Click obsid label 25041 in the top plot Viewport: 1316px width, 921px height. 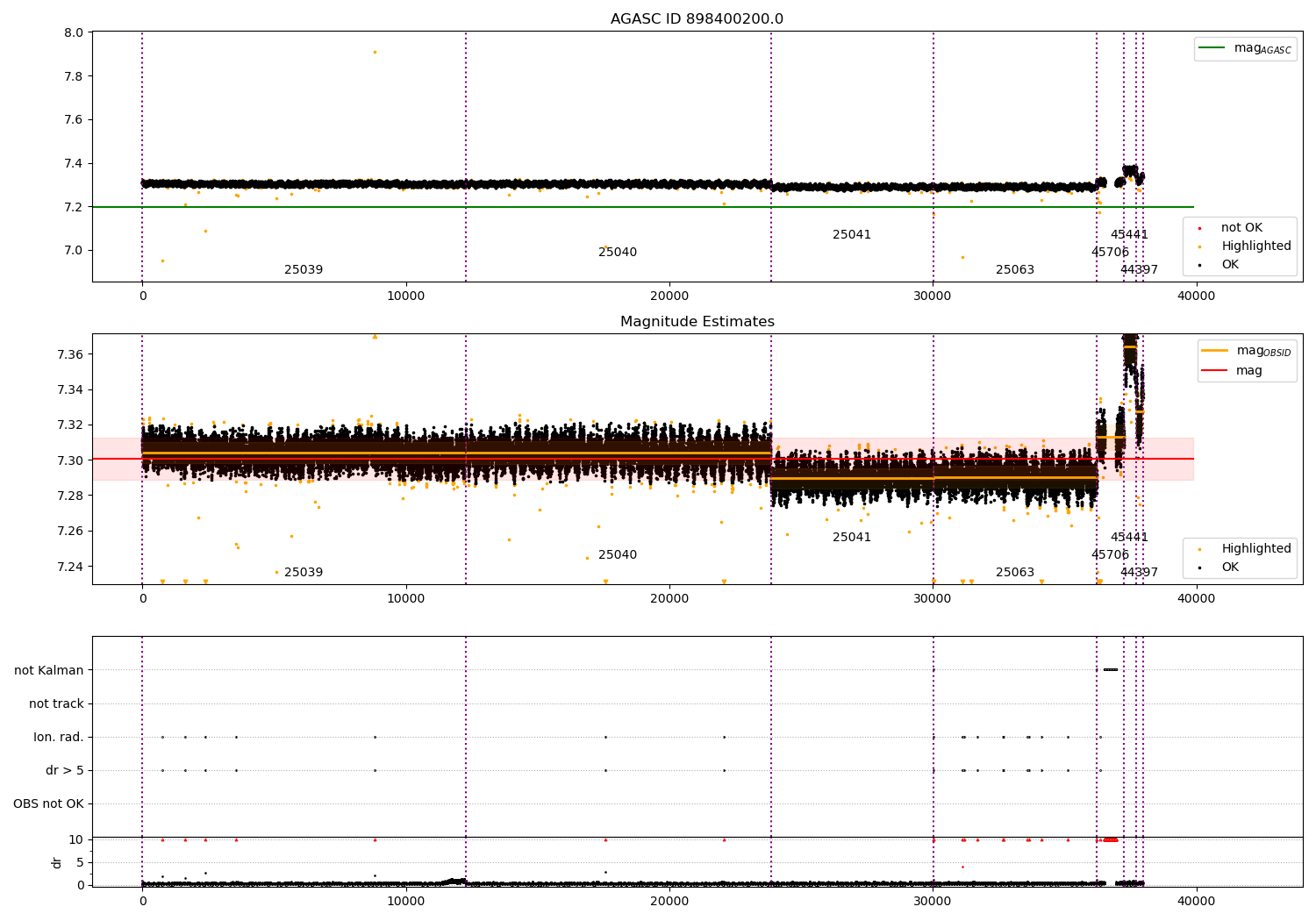(852, 235)
